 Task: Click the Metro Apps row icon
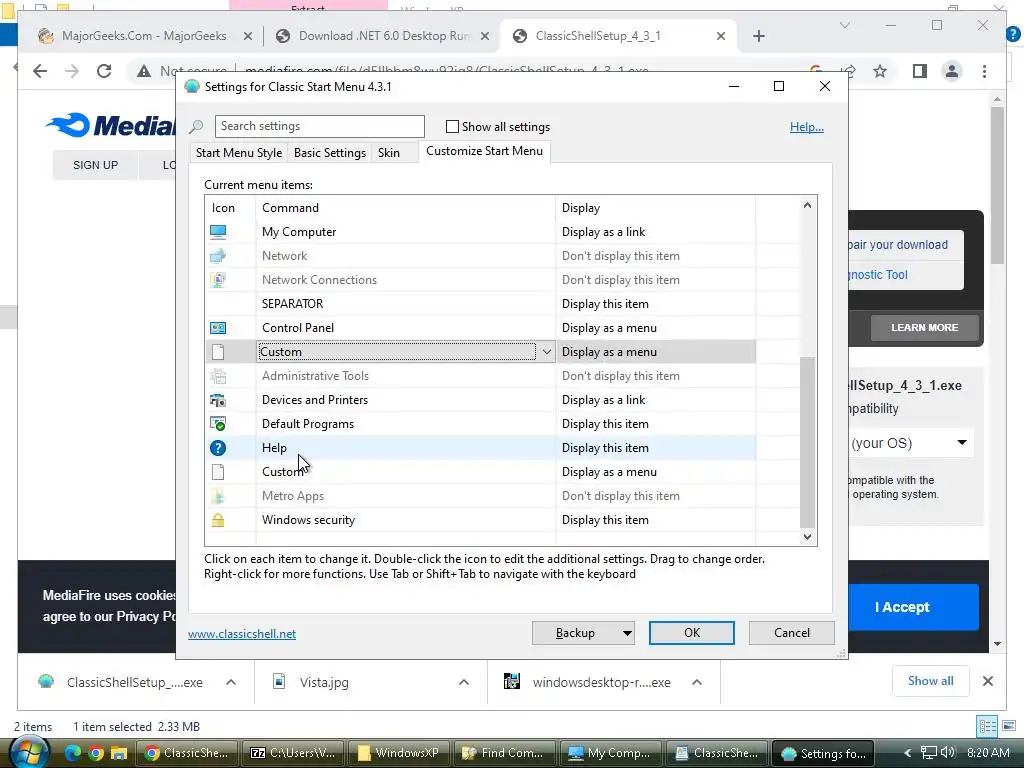[x=218, y=496]
